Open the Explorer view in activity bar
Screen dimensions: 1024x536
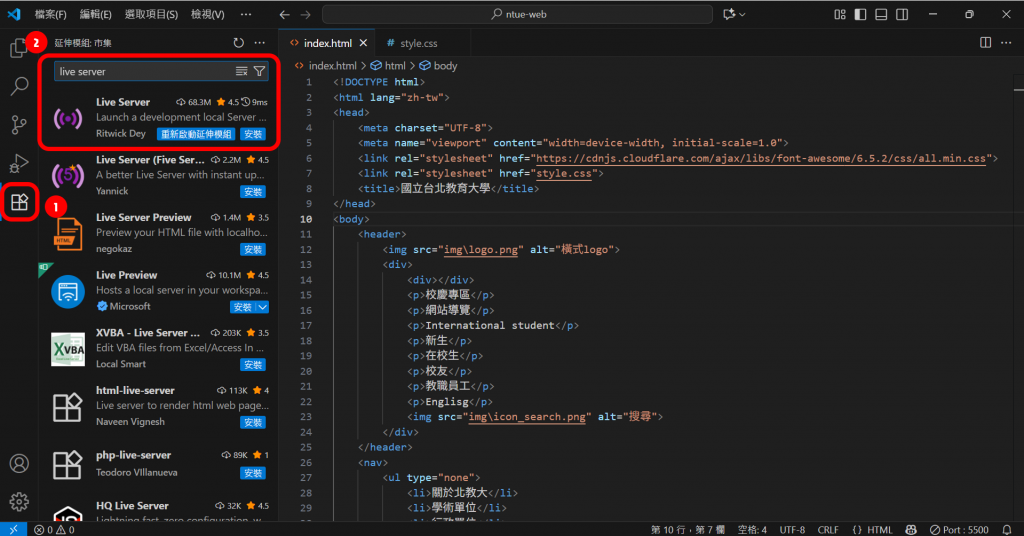(18, 47)
